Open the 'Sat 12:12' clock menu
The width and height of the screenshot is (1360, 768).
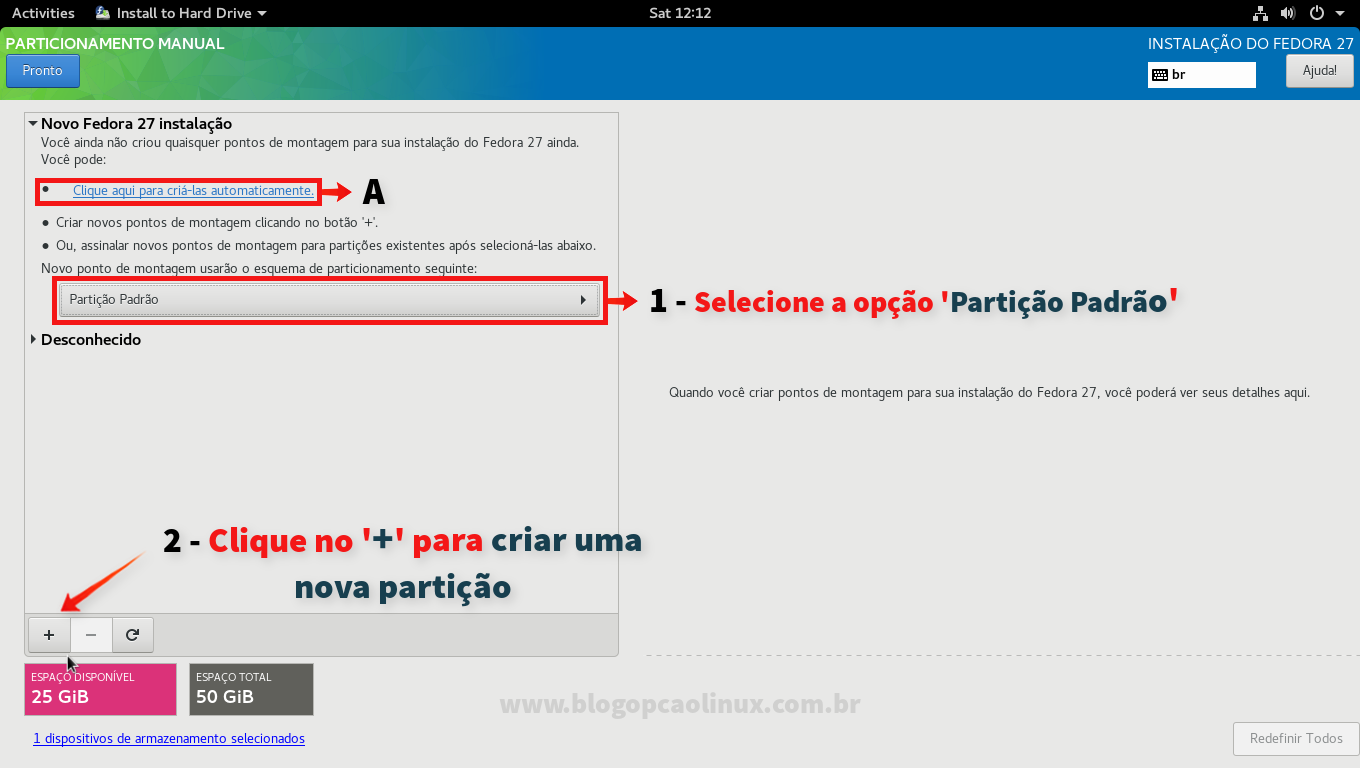click(679, 13)
